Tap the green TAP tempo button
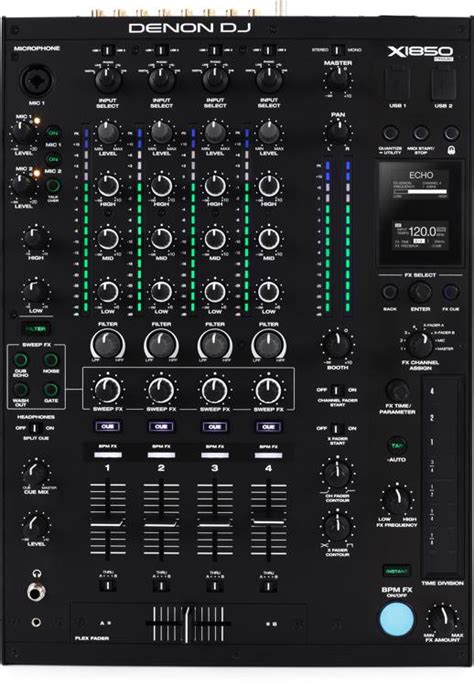 click(x=397, y=445)
